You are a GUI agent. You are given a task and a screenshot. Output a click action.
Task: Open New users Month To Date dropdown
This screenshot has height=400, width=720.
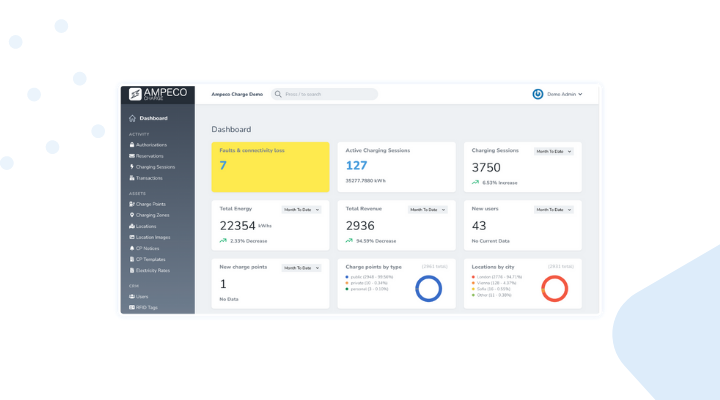(x=553, y=210)
